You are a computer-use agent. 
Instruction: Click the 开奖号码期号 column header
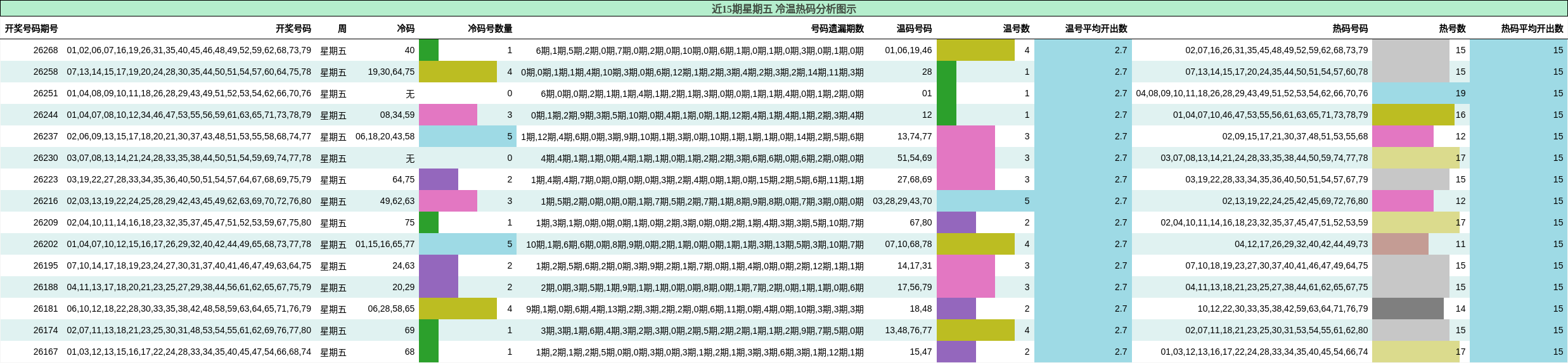click(x=32, y=29)
